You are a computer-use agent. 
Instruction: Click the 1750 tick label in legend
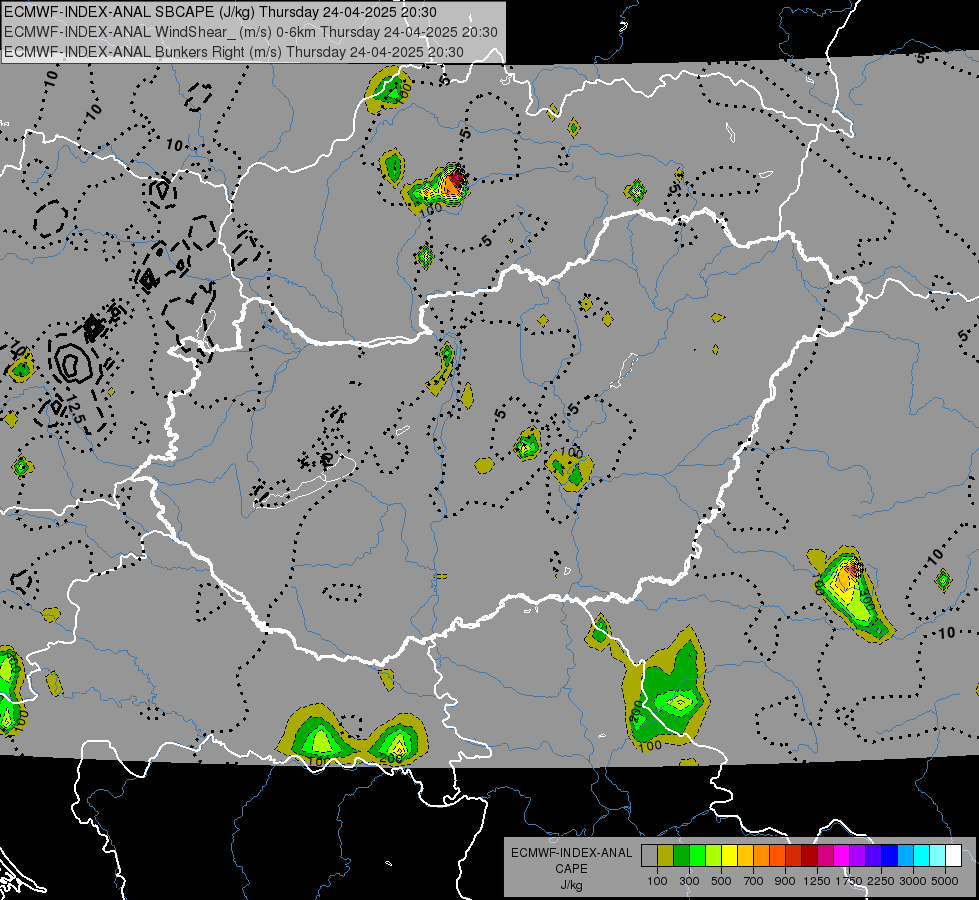pos(849,881)
